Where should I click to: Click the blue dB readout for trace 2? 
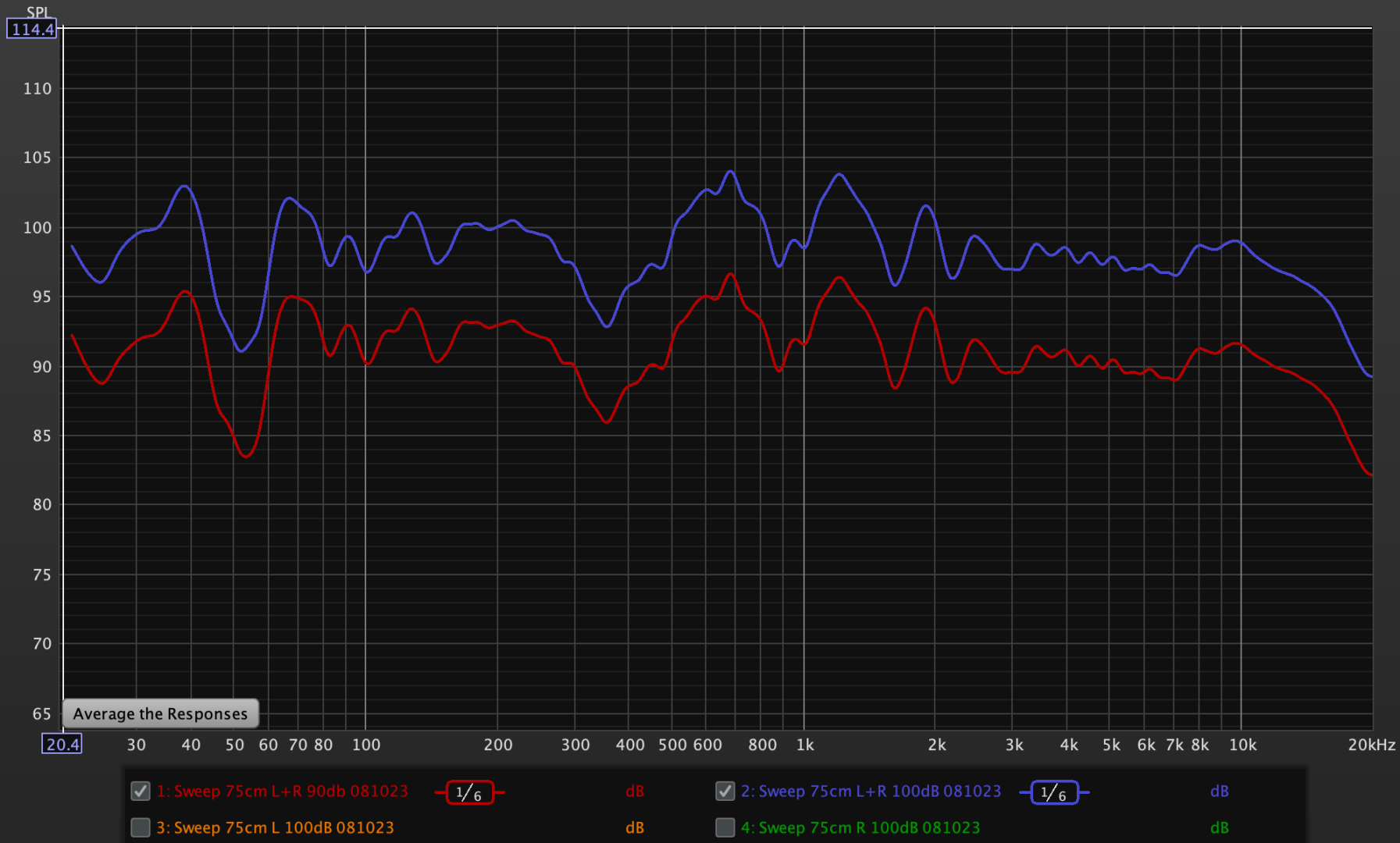1220,791
